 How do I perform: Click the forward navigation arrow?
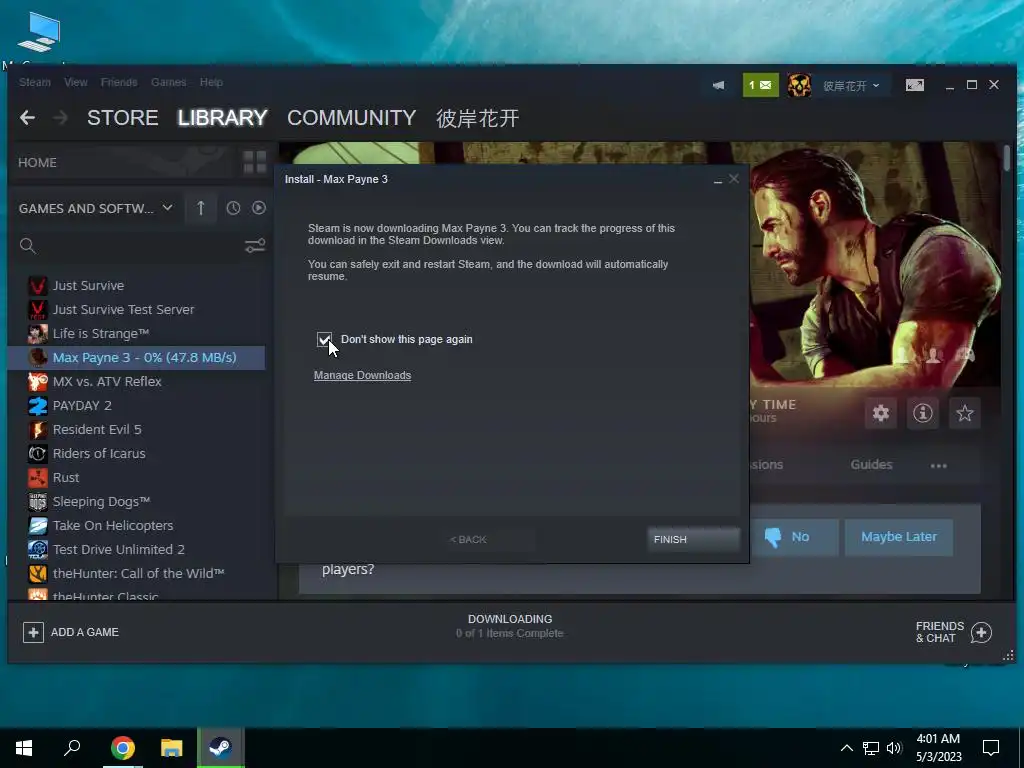coord(60,118)
